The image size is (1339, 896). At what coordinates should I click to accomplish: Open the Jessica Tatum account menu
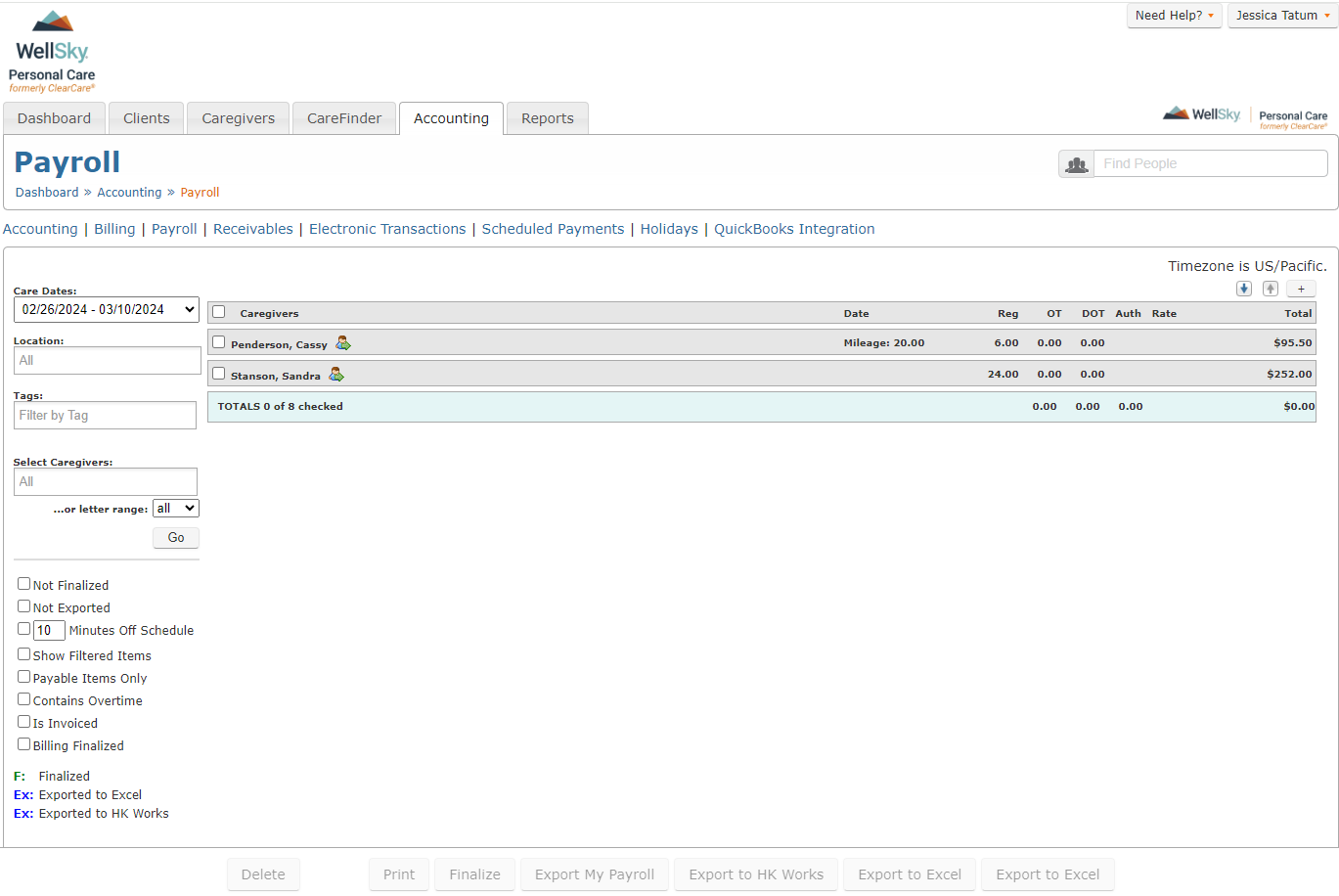pos(1281,15)
